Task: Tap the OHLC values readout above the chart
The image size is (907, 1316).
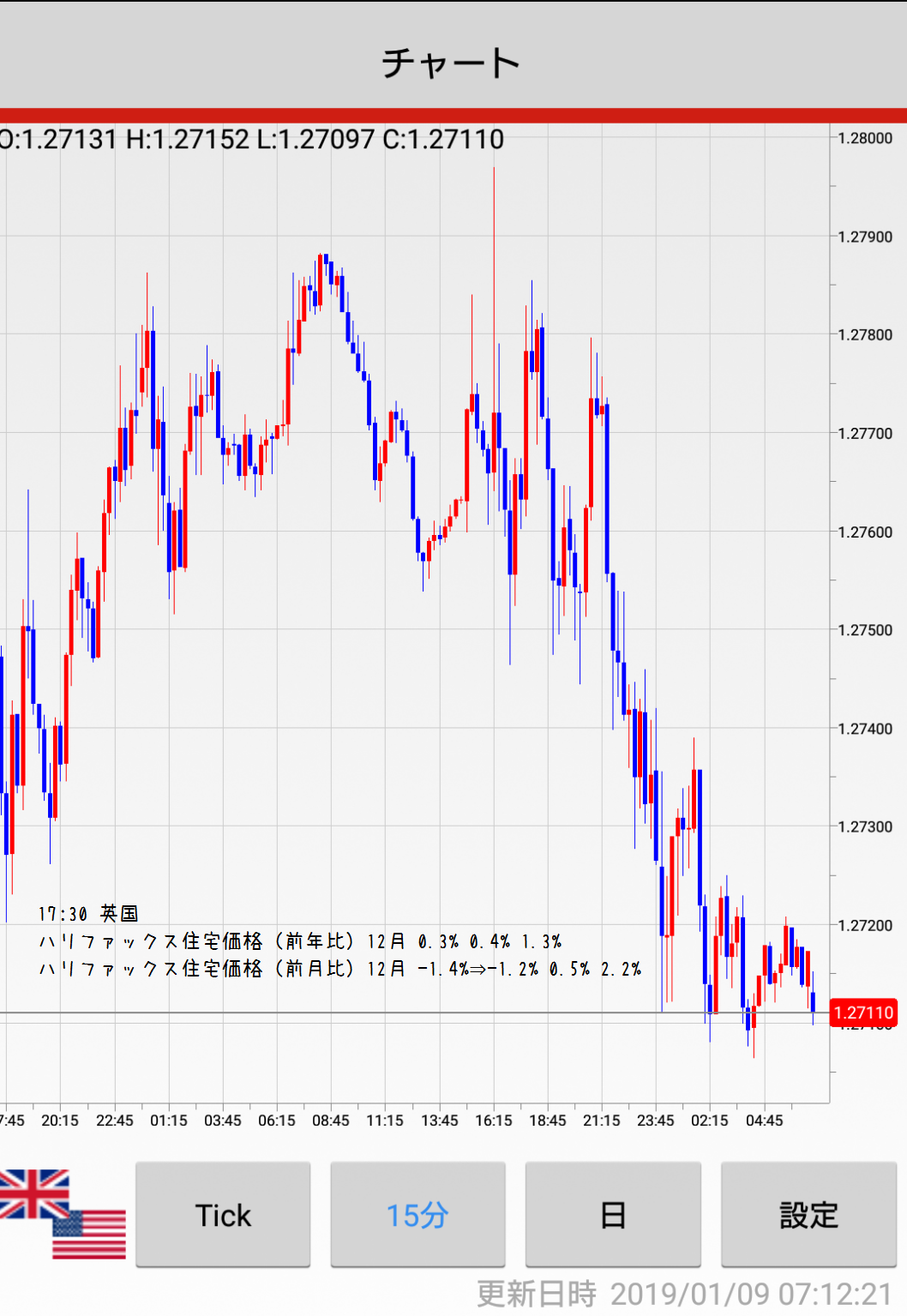Action: click(x=252, y=139)
